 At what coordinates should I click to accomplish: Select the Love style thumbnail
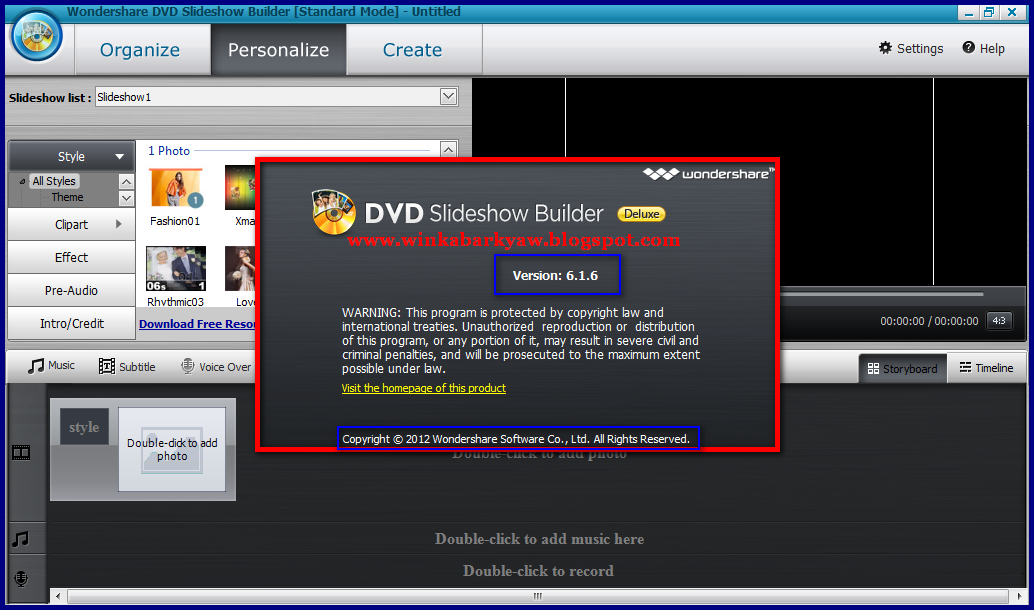pos(240,269)
